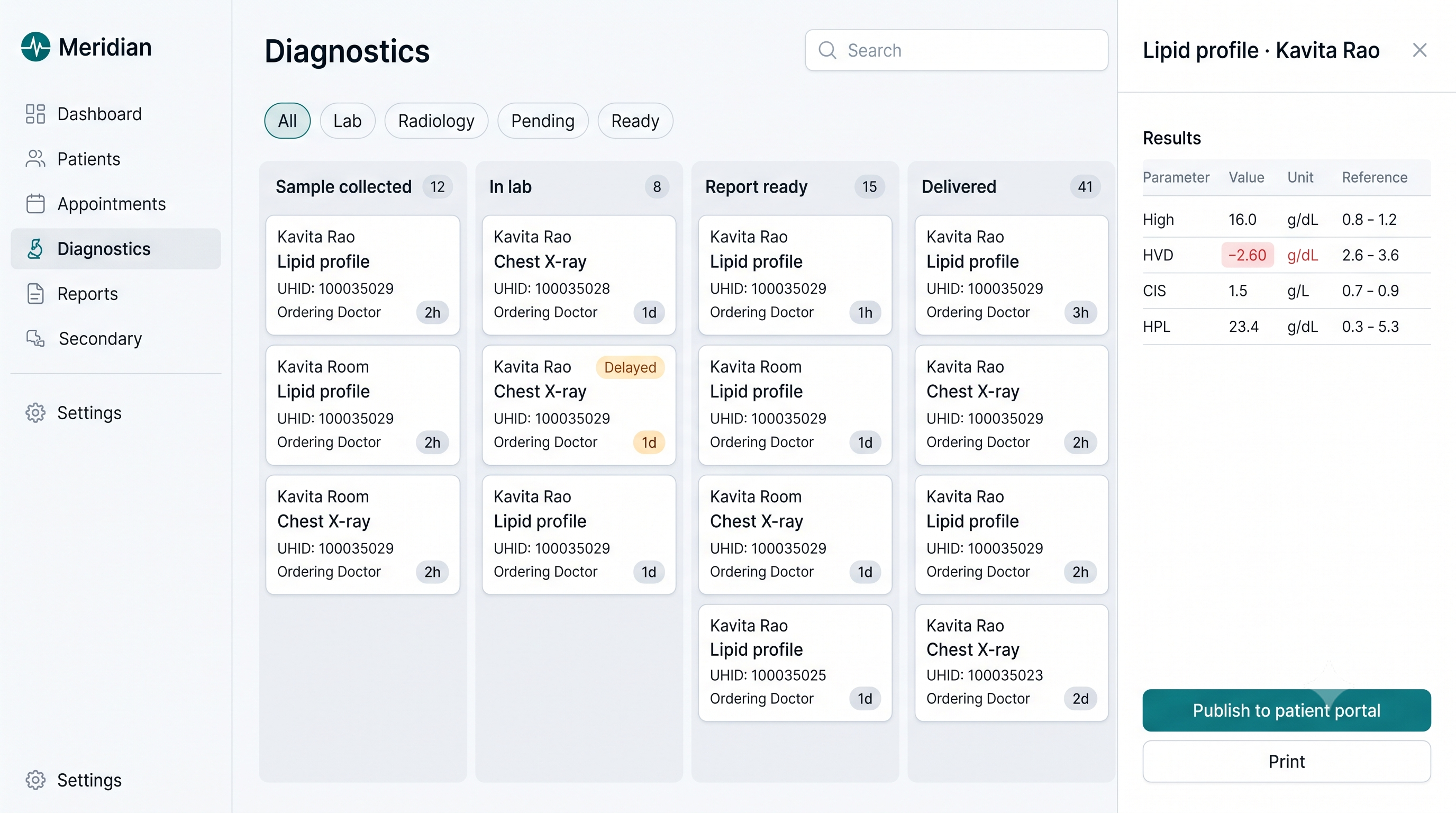Viewport: 1456px width, 813px height.
Task: Open the card with UHID 100035028
Action: click(579, 275)
